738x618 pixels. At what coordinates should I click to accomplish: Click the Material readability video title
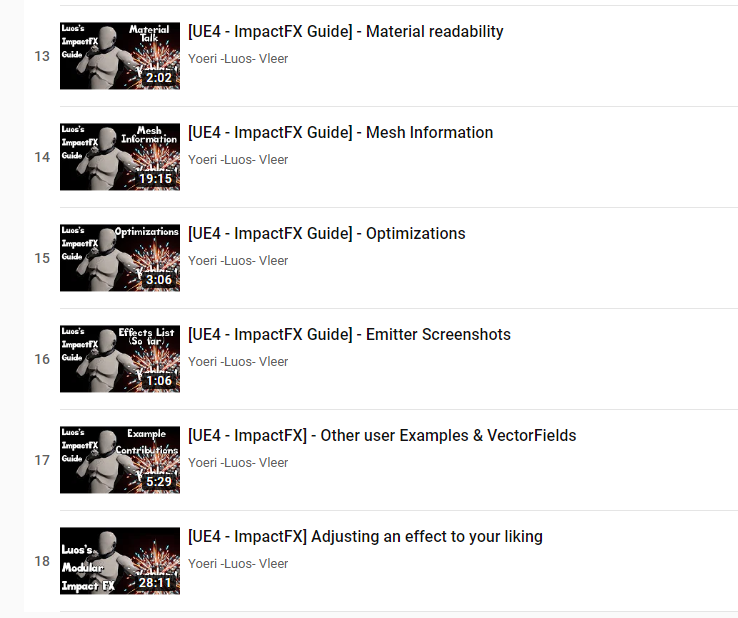tap(345, 32)
